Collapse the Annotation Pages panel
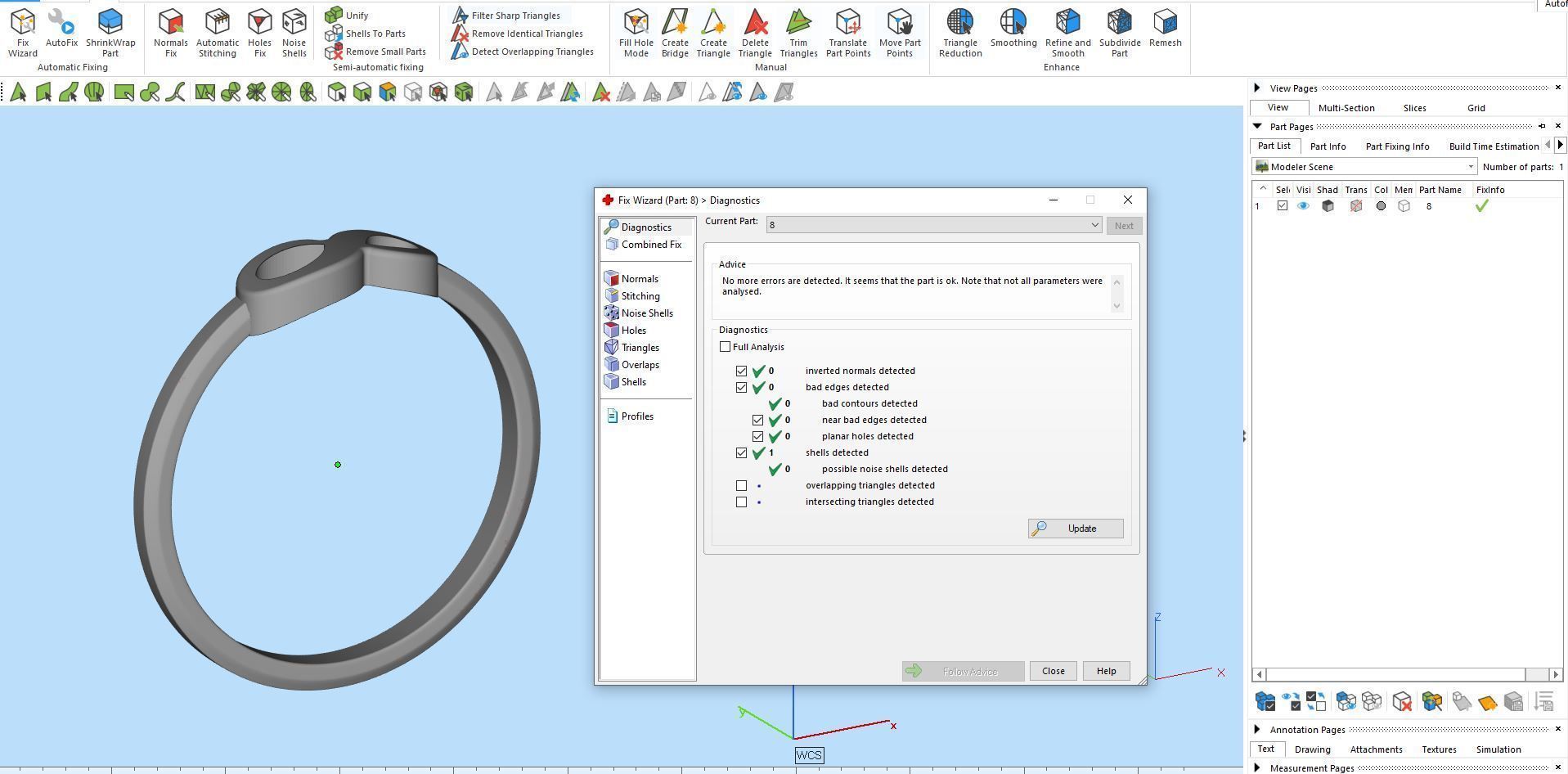Image resolution: width=1568 pixels, height=774 pixels. (x=1257, y=729)
